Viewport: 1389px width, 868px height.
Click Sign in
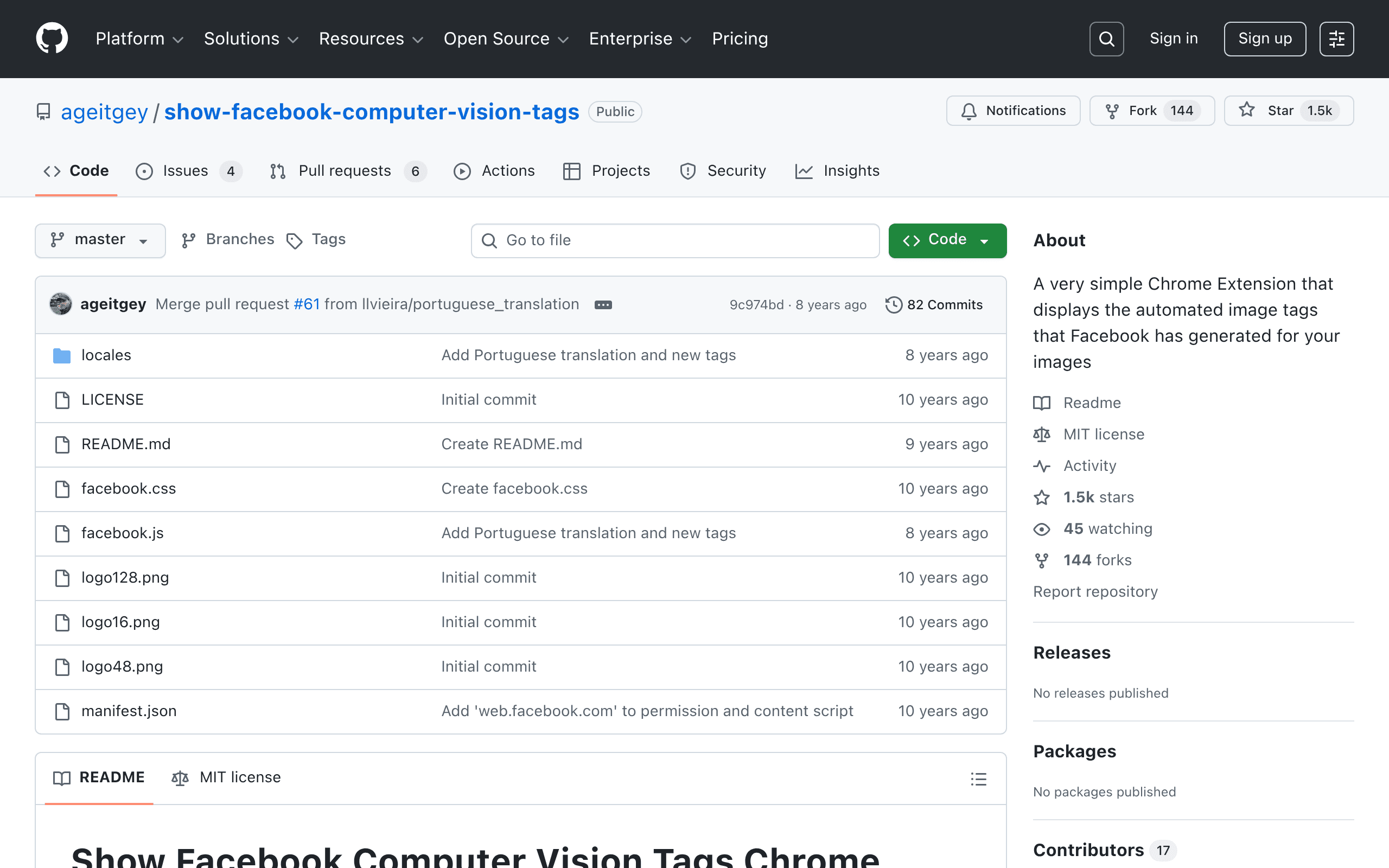click(x=1174, y=39)
